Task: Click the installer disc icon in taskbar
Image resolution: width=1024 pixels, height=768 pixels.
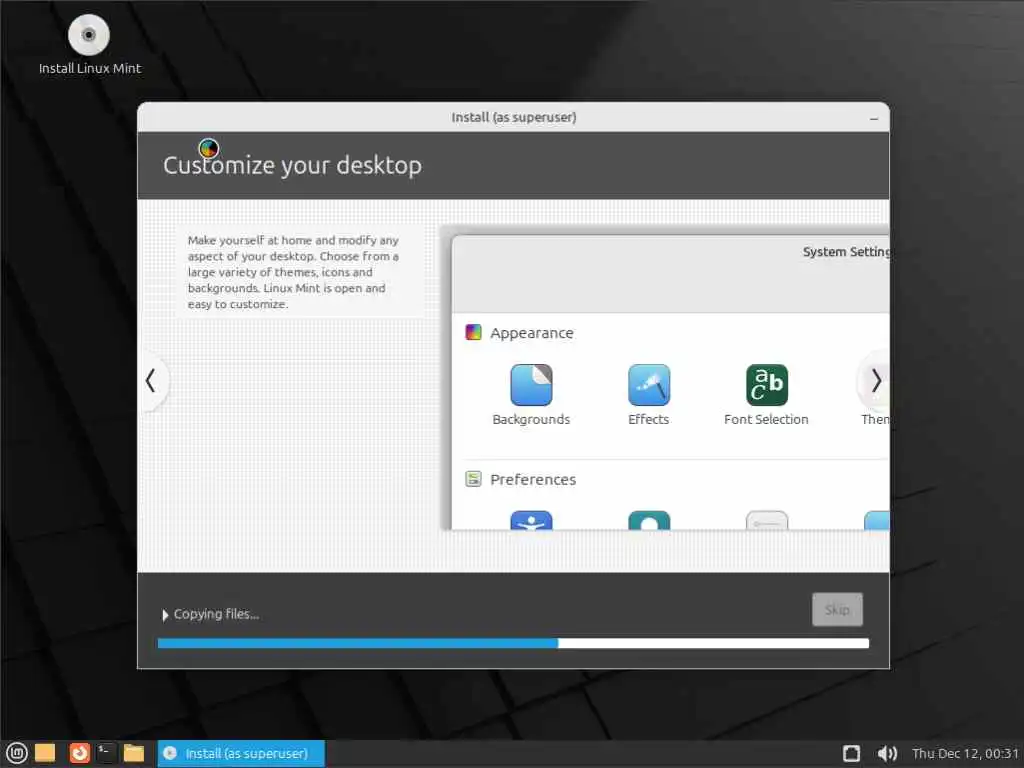Action: 170,753
